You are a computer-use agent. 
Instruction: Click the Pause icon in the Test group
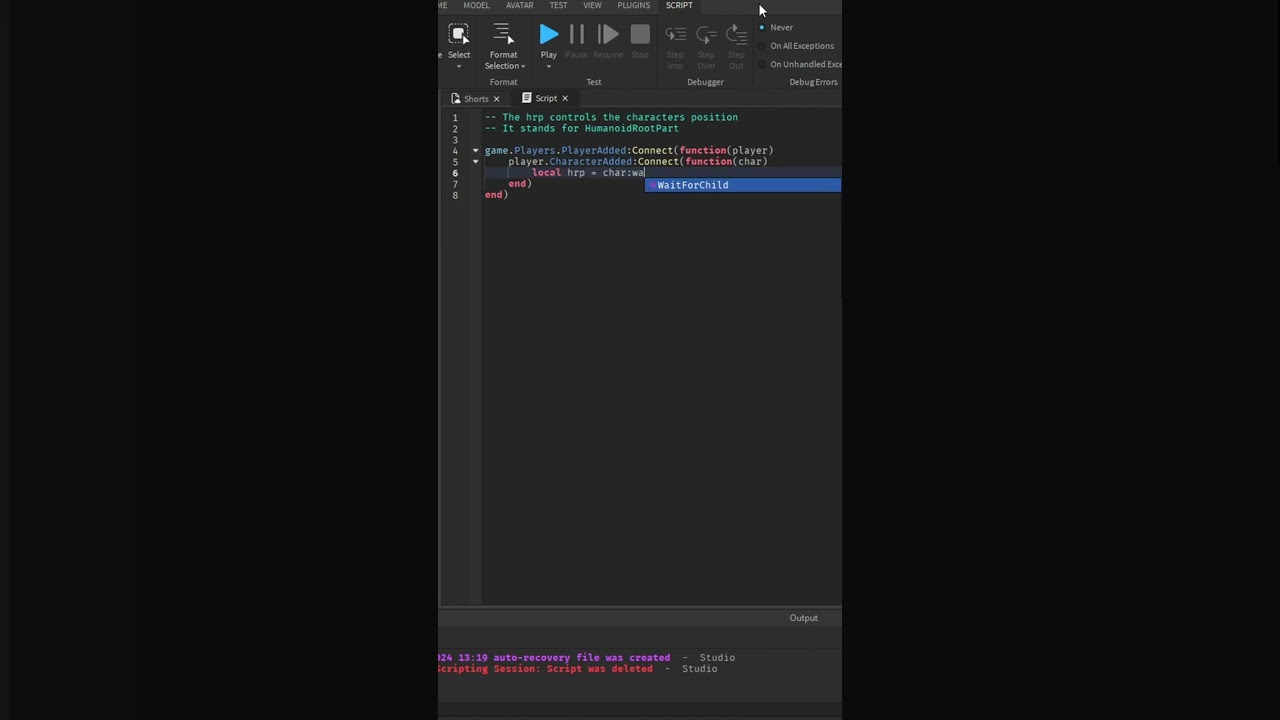click(577, 35)
